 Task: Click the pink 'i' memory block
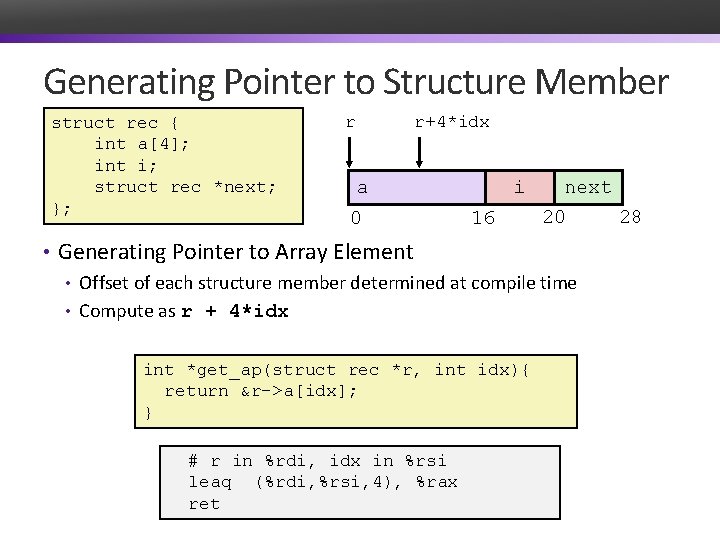pos(519,187)
